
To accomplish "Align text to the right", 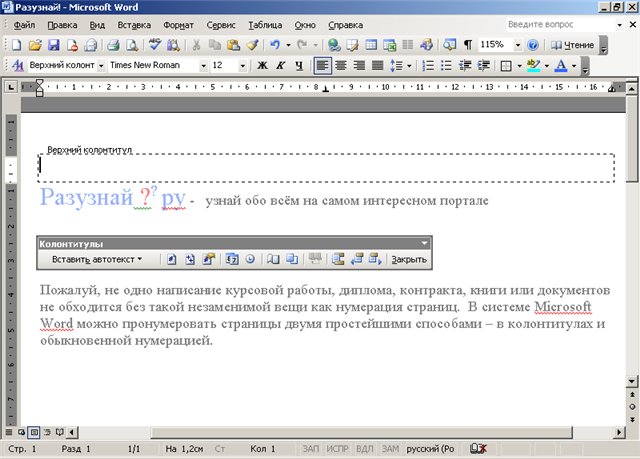I will click(360, 65).
